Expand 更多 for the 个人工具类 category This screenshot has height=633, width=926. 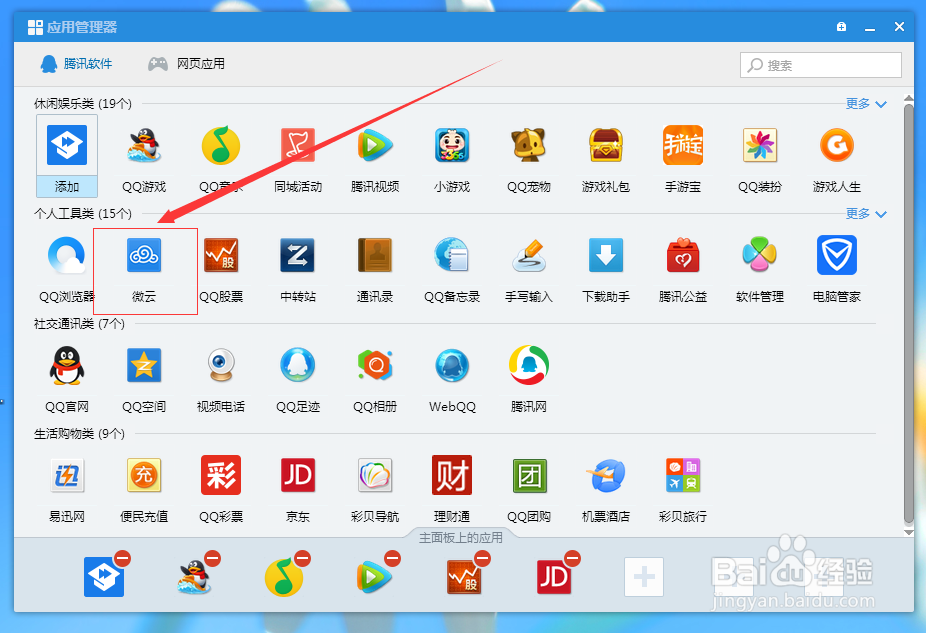pos(858,213)
